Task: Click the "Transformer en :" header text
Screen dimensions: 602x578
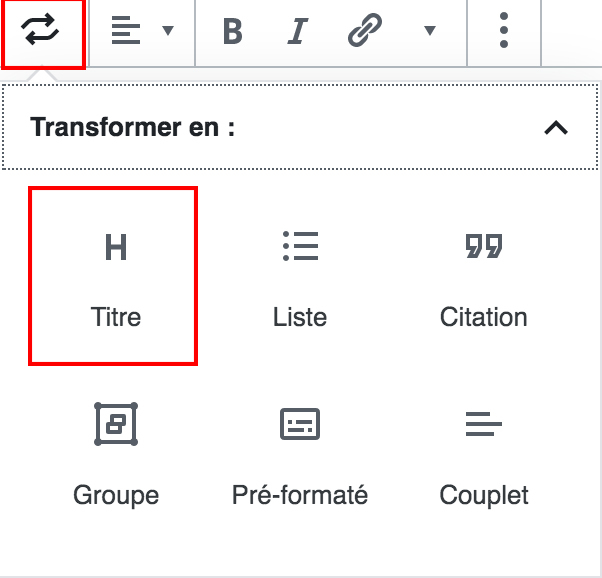Action: [133, 128]
